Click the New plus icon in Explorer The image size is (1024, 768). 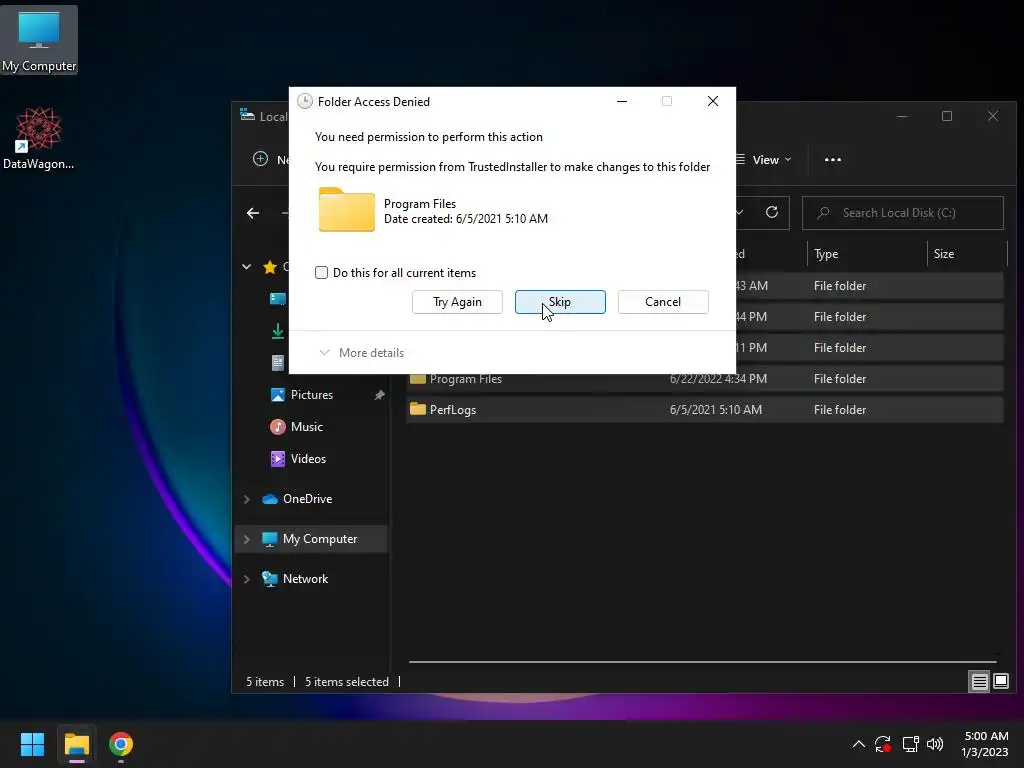coord(260,159)
